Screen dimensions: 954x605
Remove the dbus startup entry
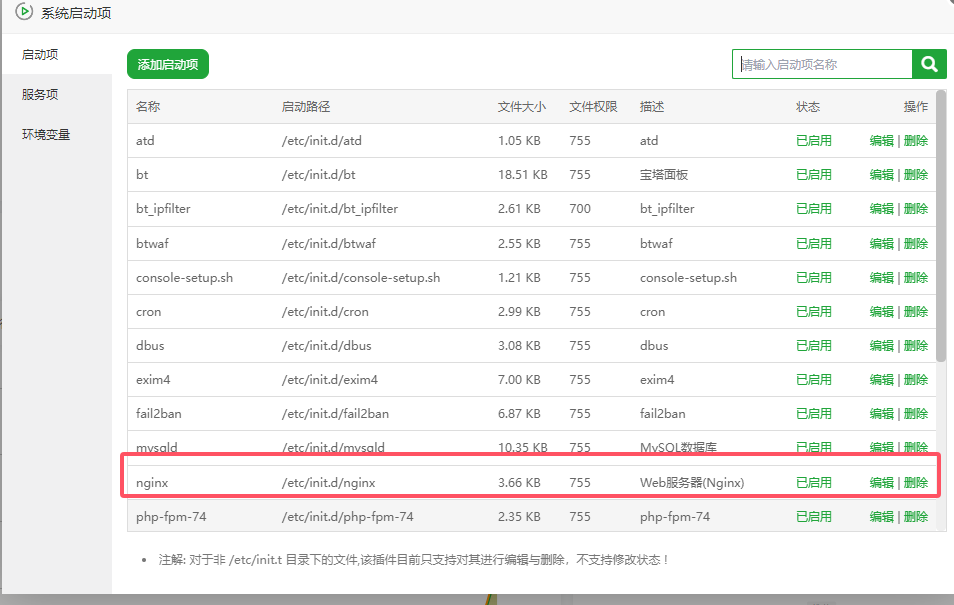pyautogui.click(x=915, y=345)
